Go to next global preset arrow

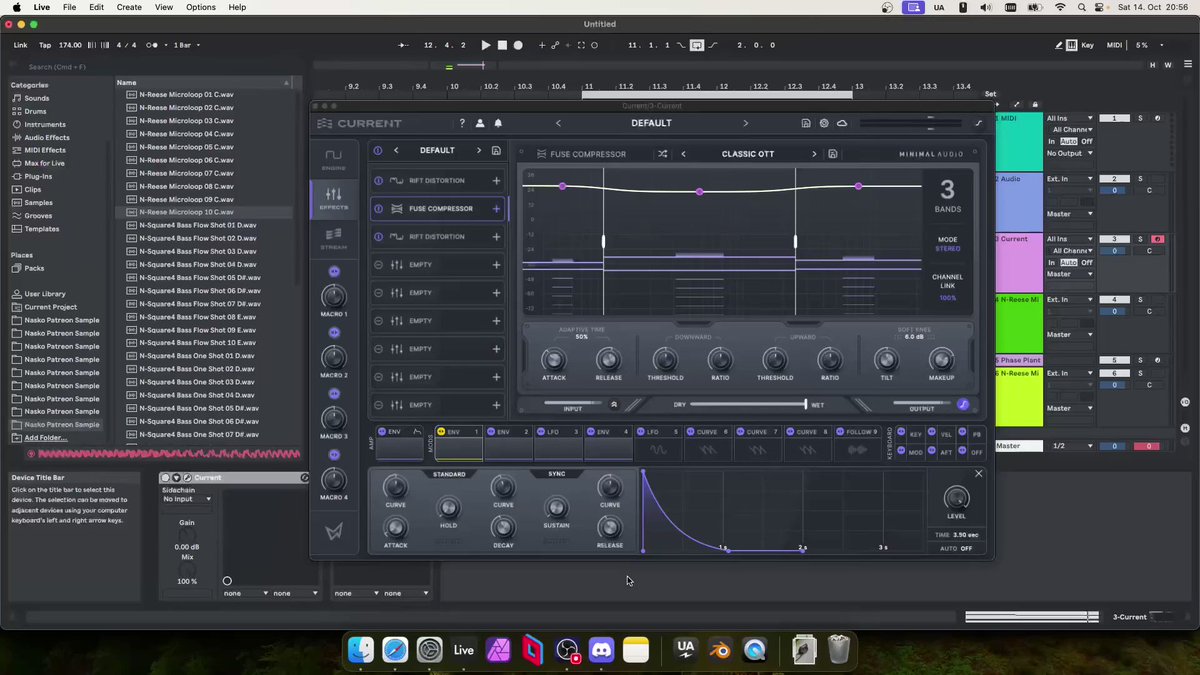pos(745,123)
